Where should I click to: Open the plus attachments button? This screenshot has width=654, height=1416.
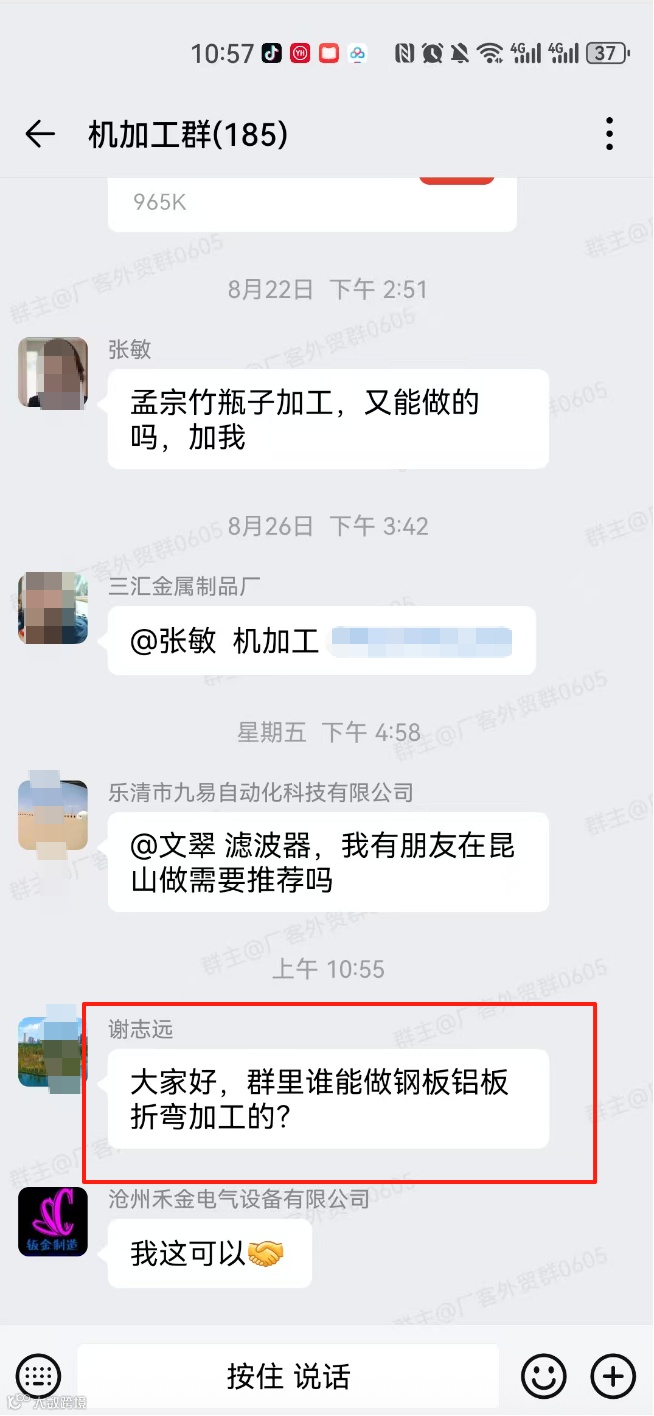pos(613,1376)
